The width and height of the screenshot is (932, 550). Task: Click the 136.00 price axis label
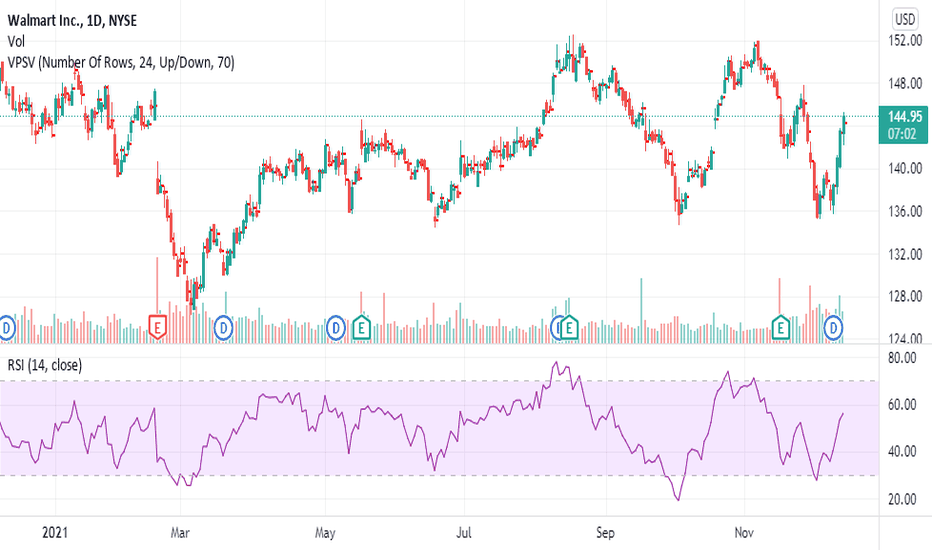[905, 212]
